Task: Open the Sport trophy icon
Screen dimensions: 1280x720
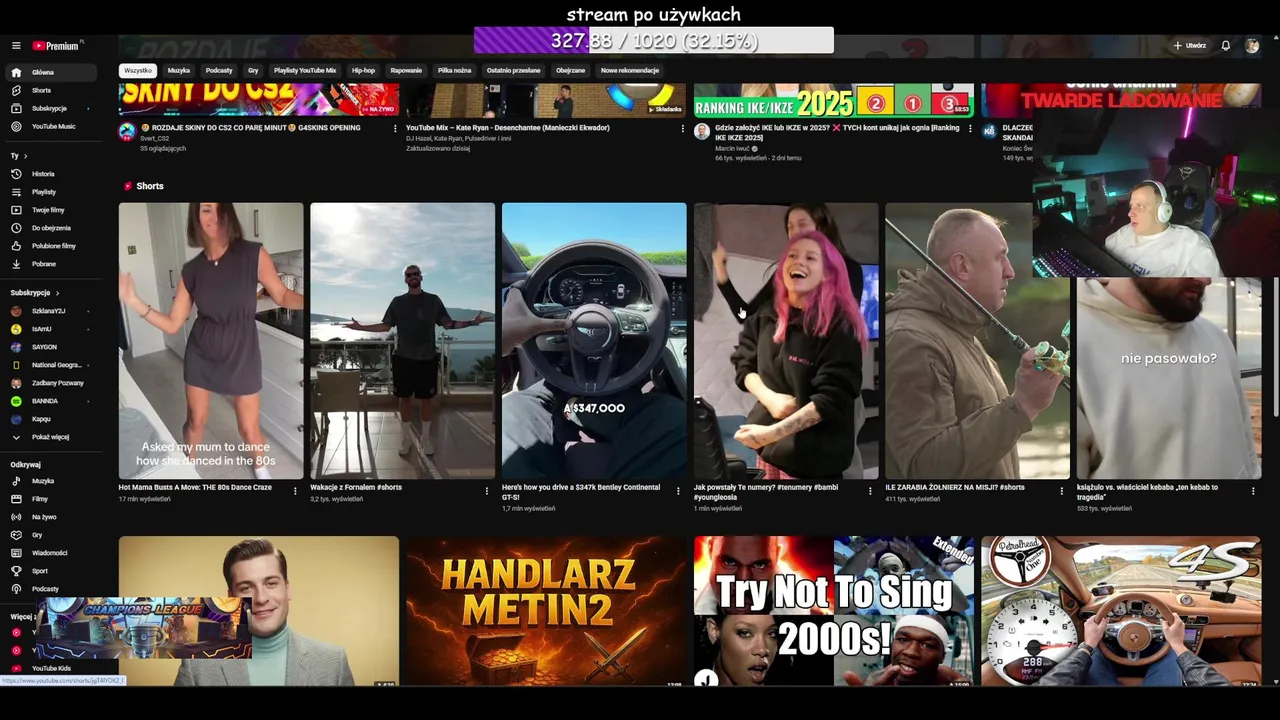Action: click(x=16, y=571)
